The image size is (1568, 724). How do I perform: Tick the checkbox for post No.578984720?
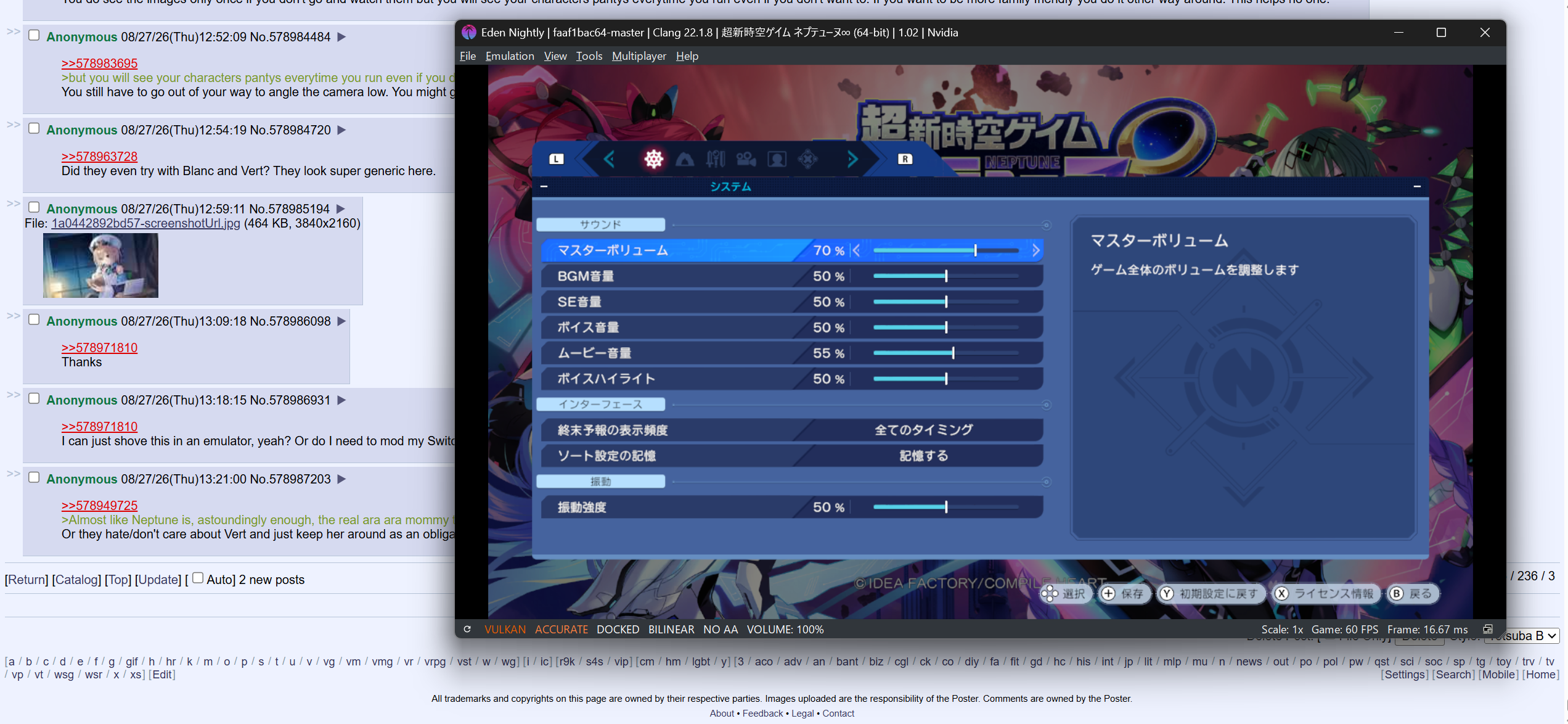[x=35, y=128]
